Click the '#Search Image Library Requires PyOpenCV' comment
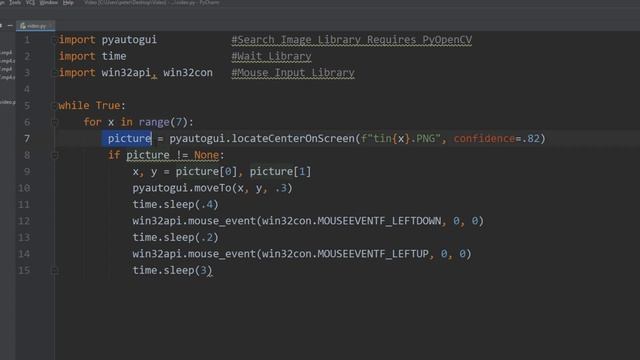The width and height of the screenshot is (640, 360). click(351, 40)
